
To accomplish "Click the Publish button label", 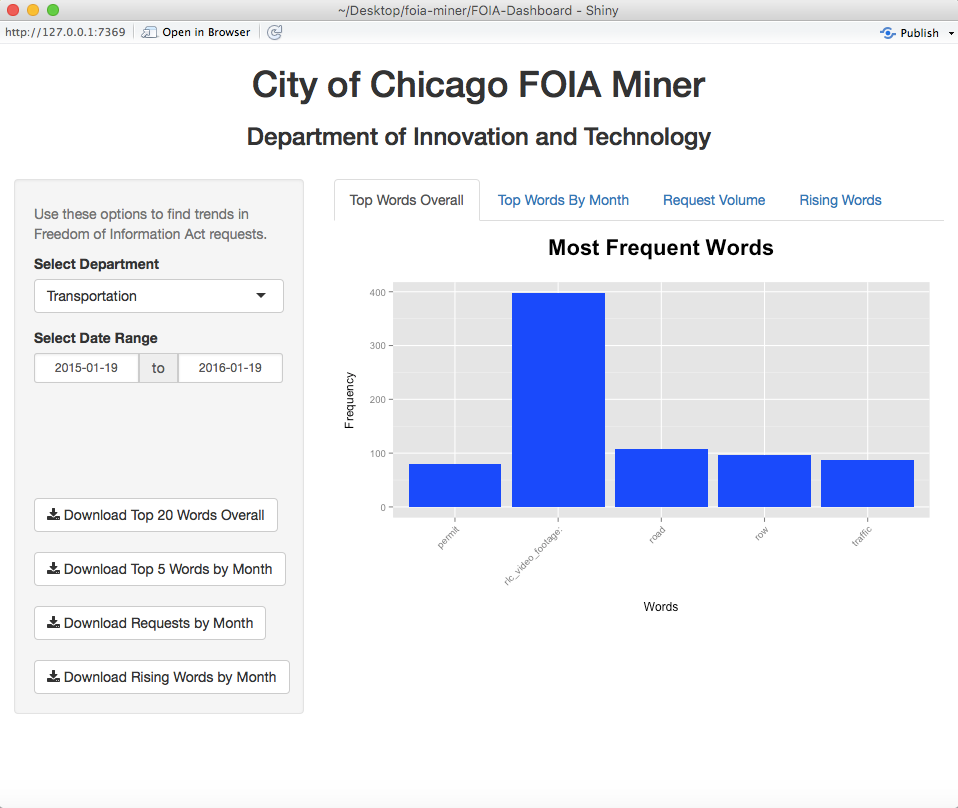I will [x=919, y=33].
